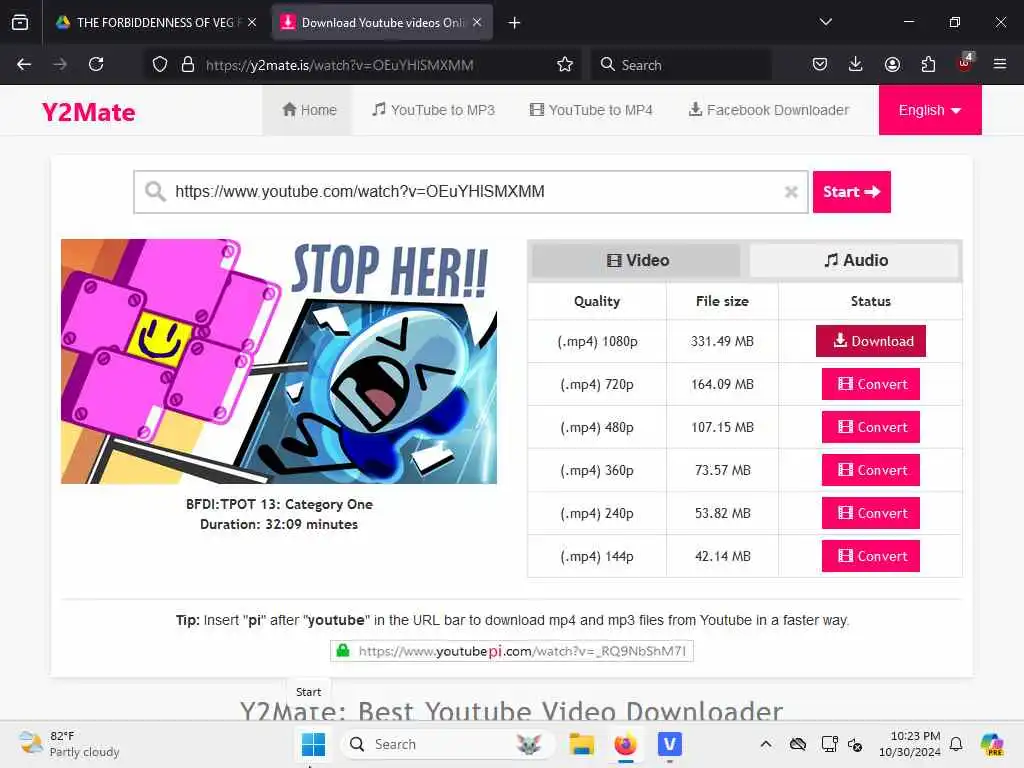The image size is (1024, 768).
Task: Show site security padlock info
Action: coord(188,65)
